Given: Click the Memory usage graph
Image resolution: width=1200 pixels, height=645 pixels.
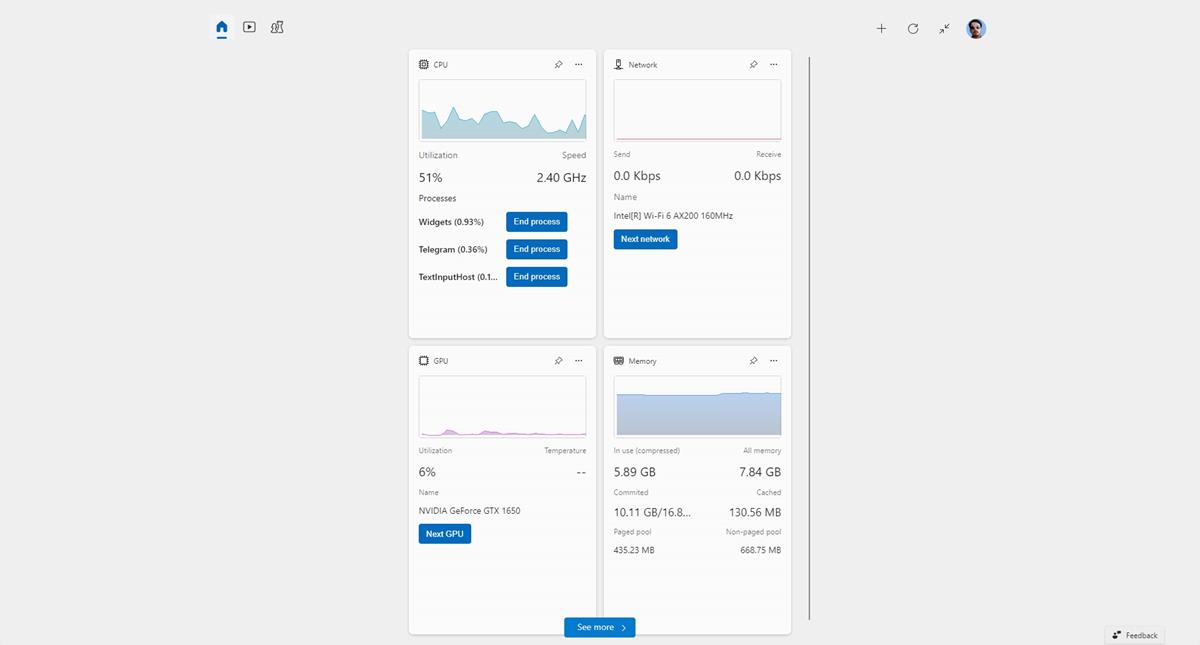Looking at the screenshot, I should (698, 406).
